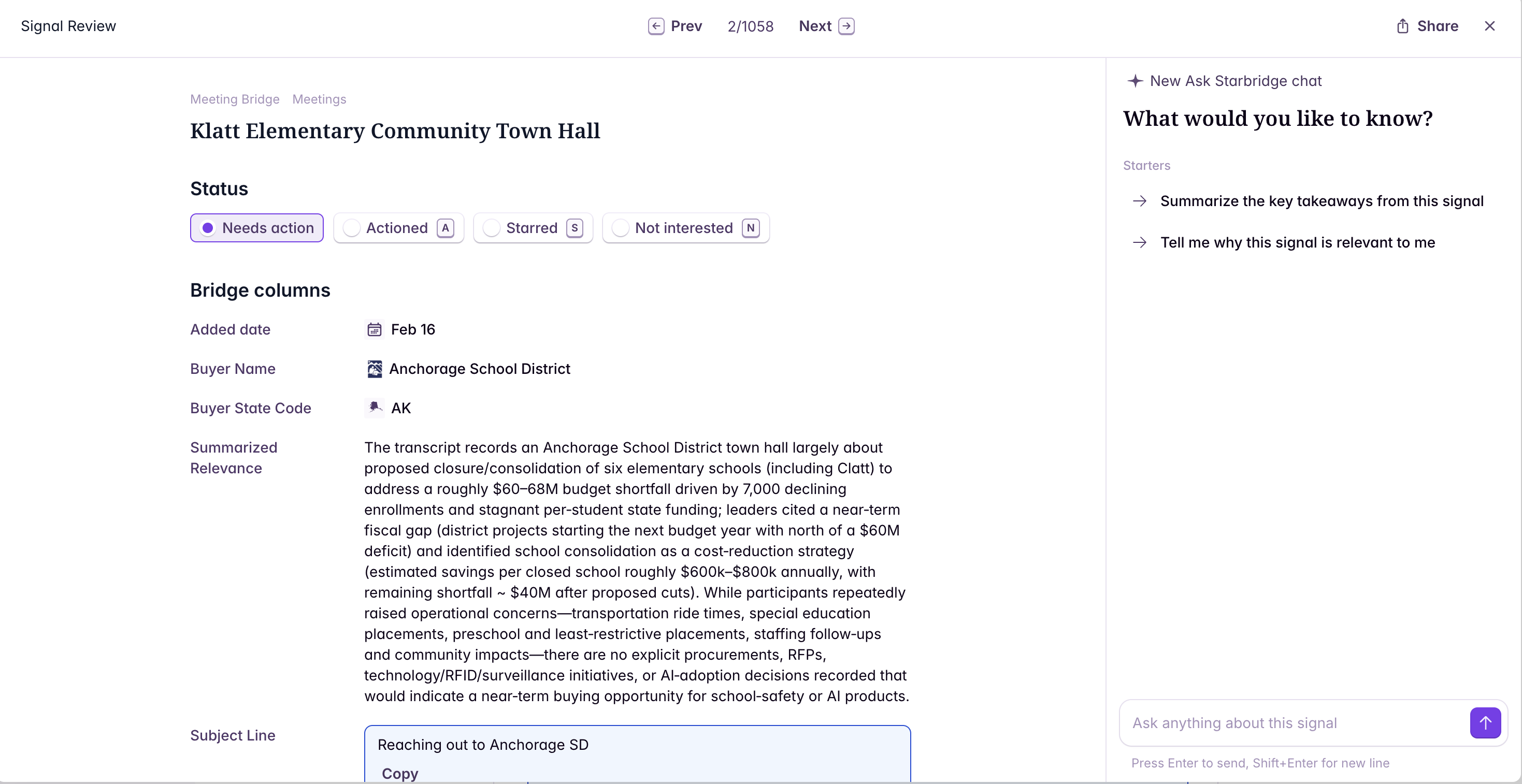Close the Signal Review panel
The image size is (1522, 784).
point(1489,26)
